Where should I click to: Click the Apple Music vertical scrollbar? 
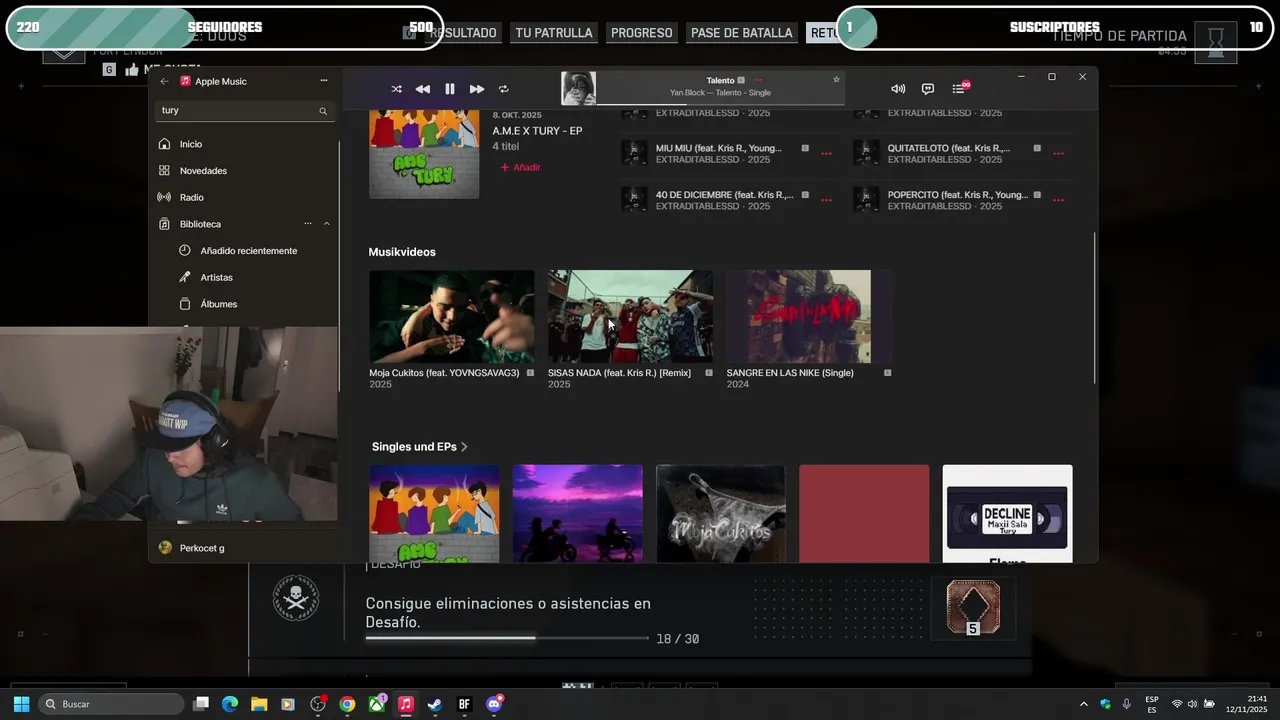(x=1095, y=308)
